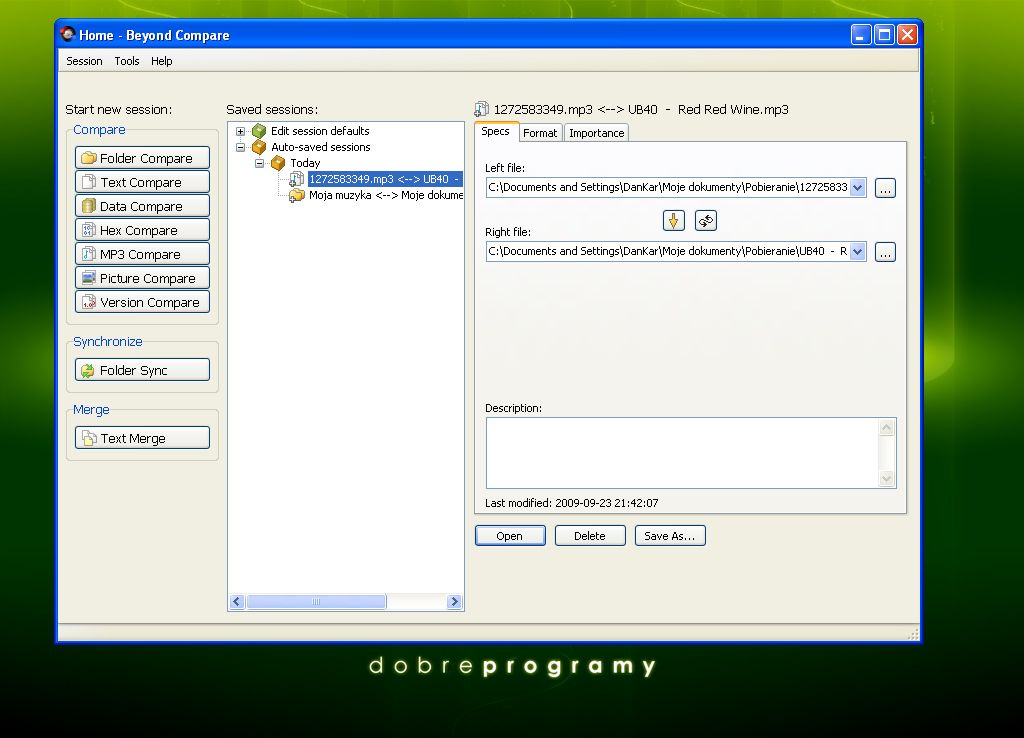Click the MP3 icon beside session title
Screen dimensions: 1024x738
482,109
